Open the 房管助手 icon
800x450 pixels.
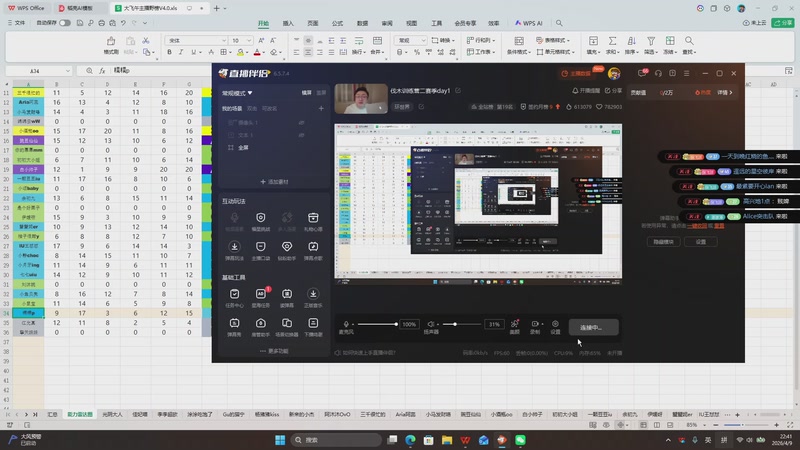(x=261, y=323)
